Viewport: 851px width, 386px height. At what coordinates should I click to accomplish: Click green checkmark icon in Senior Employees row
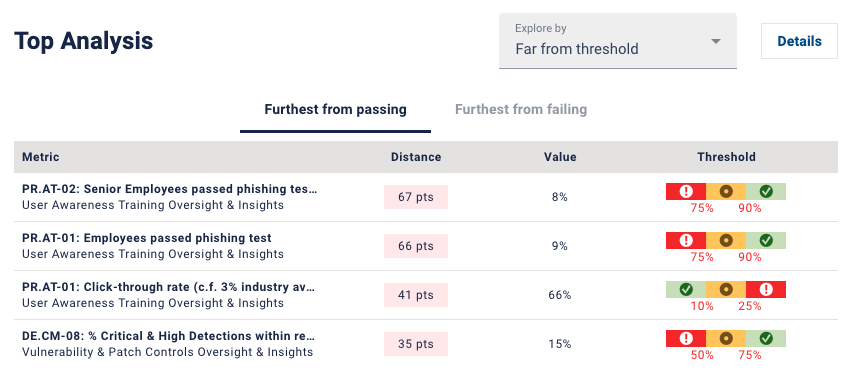pos(766,191)
